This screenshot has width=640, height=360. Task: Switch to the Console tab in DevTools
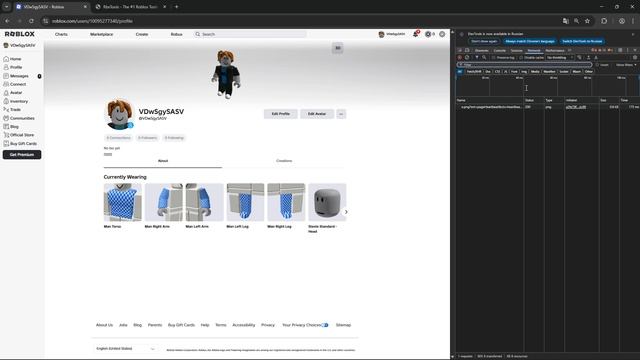(500, 51)
